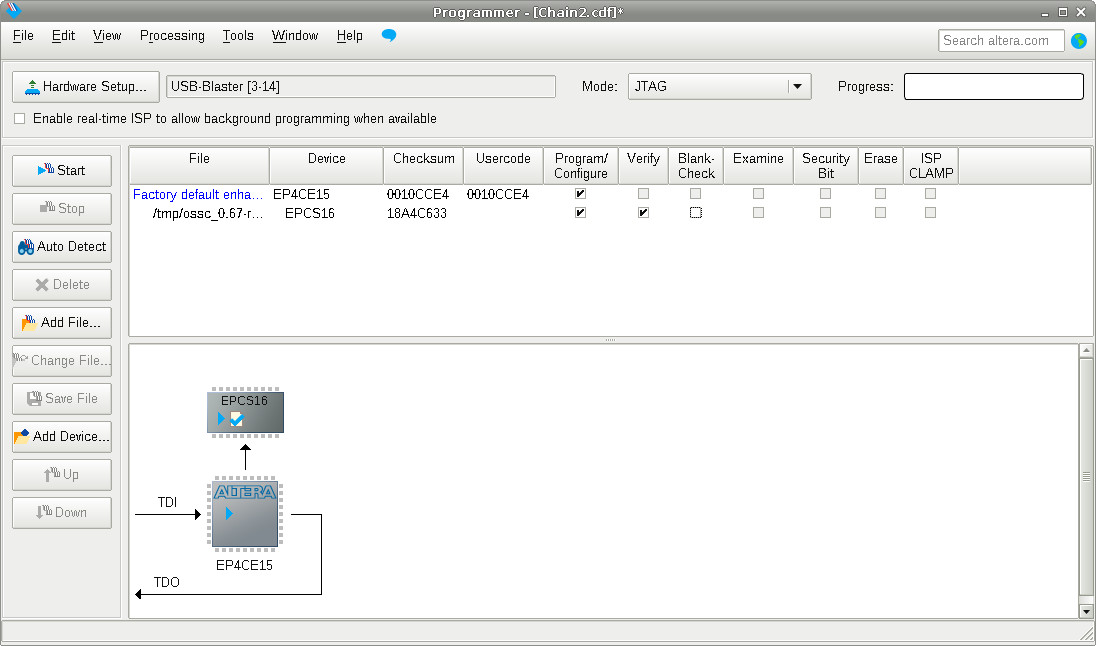Toggle Erase for EP4CE15 row
The width and height of the screenshot is (1096, 646).
coord(881,194)
